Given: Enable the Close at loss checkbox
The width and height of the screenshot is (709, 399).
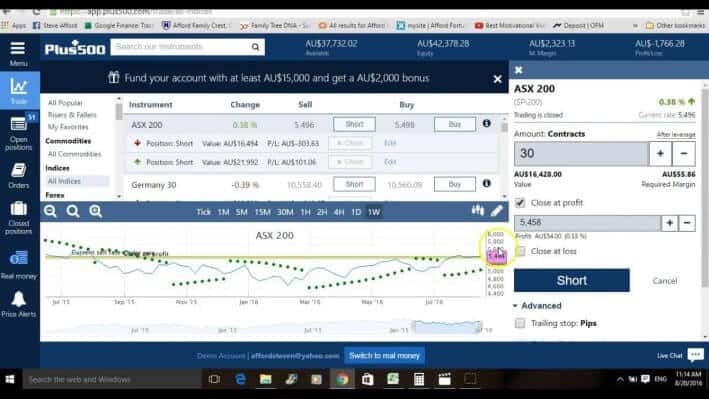Looking at the screenshot, I should 520,251.
